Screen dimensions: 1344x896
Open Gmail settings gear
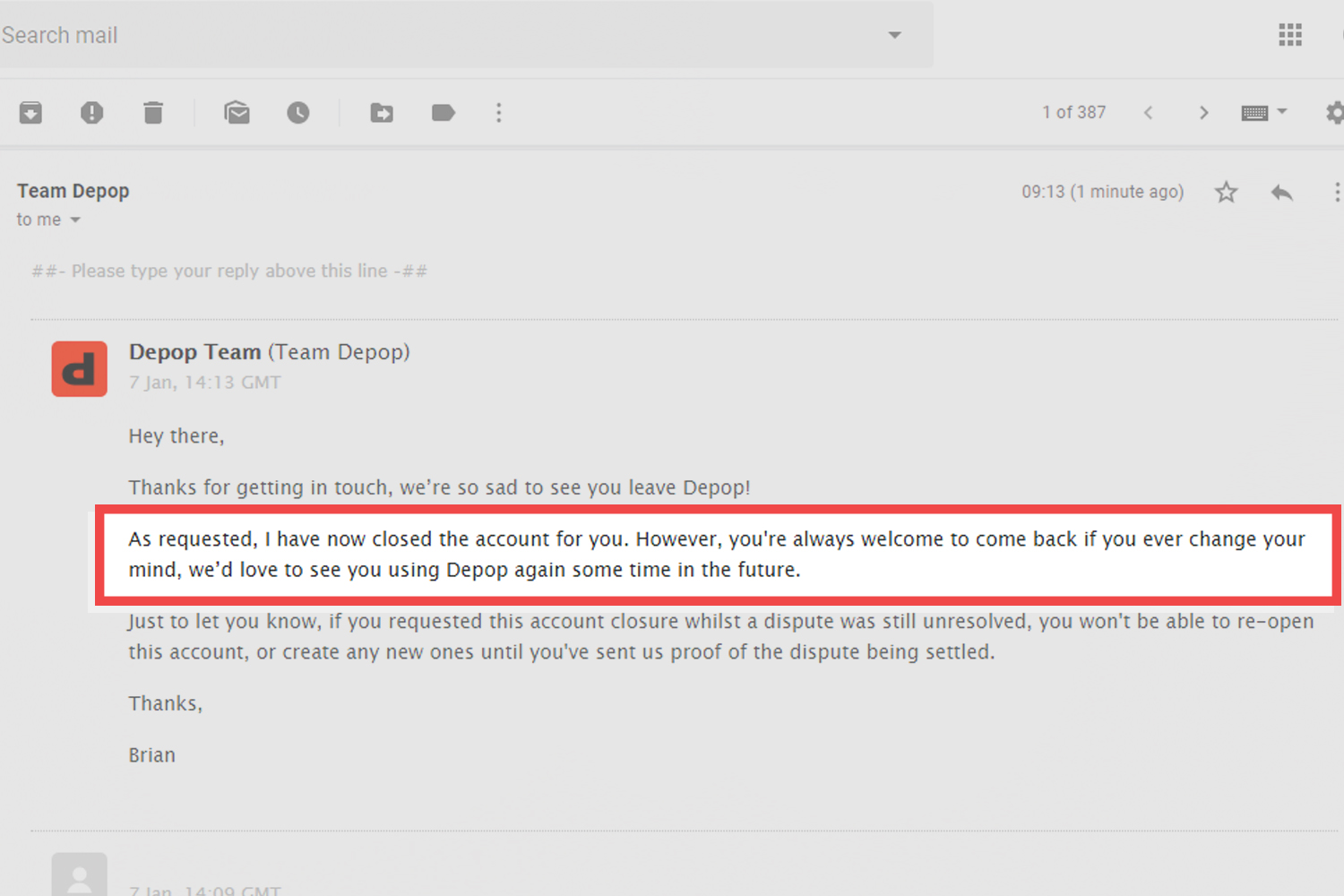pos(1335,113)
